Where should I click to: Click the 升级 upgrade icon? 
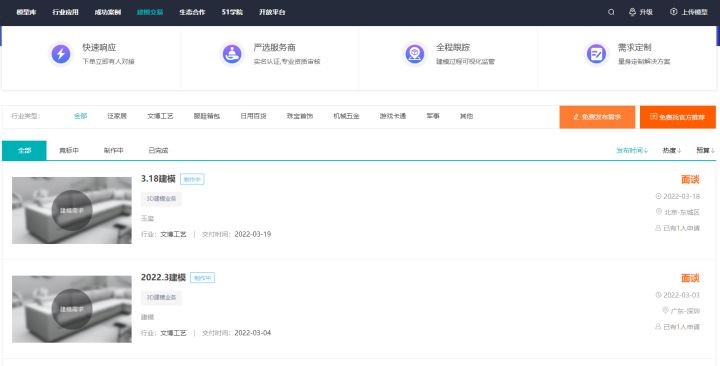point(632,12)
